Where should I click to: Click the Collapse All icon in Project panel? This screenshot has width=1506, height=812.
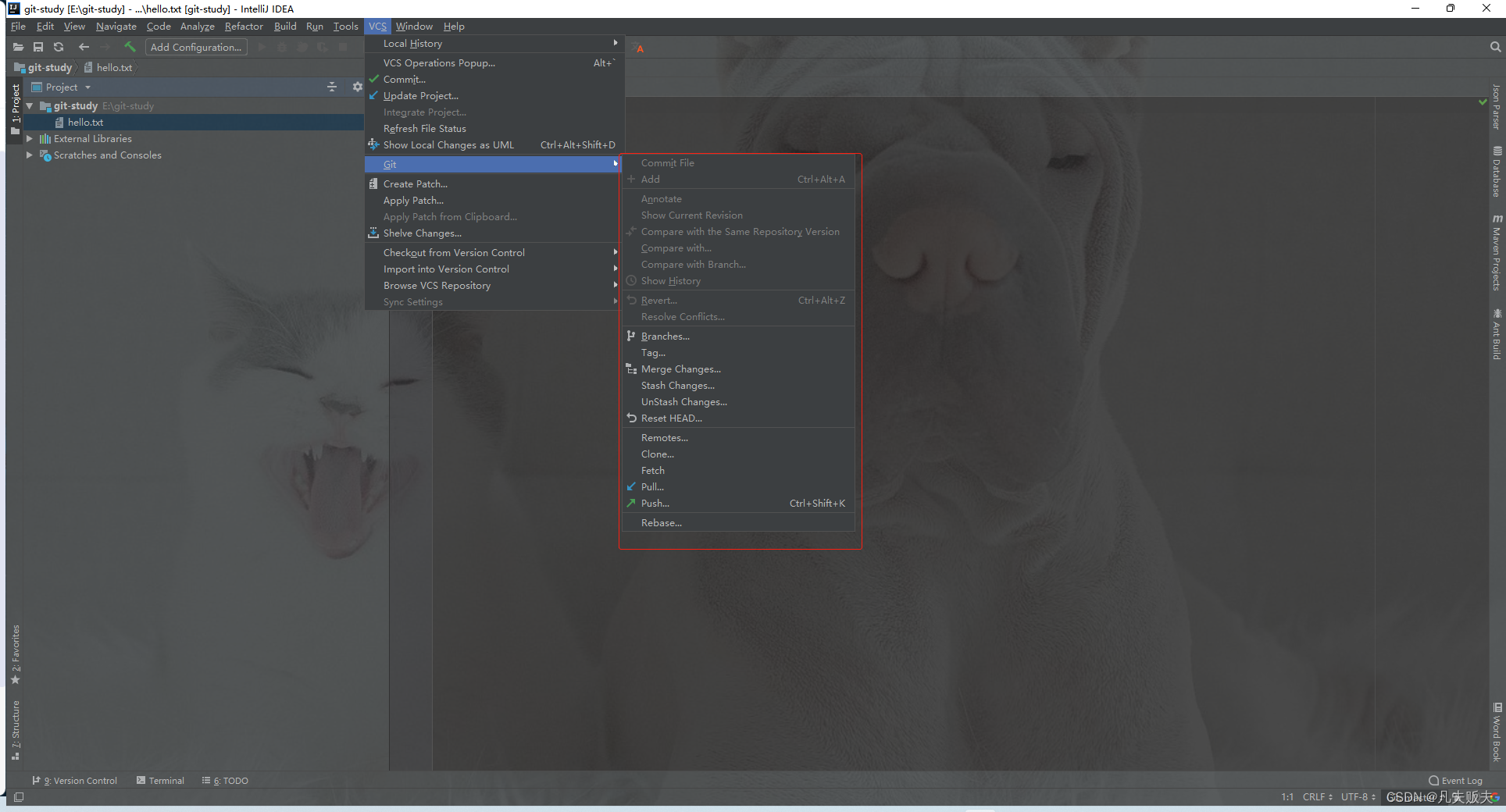(332, 87)
